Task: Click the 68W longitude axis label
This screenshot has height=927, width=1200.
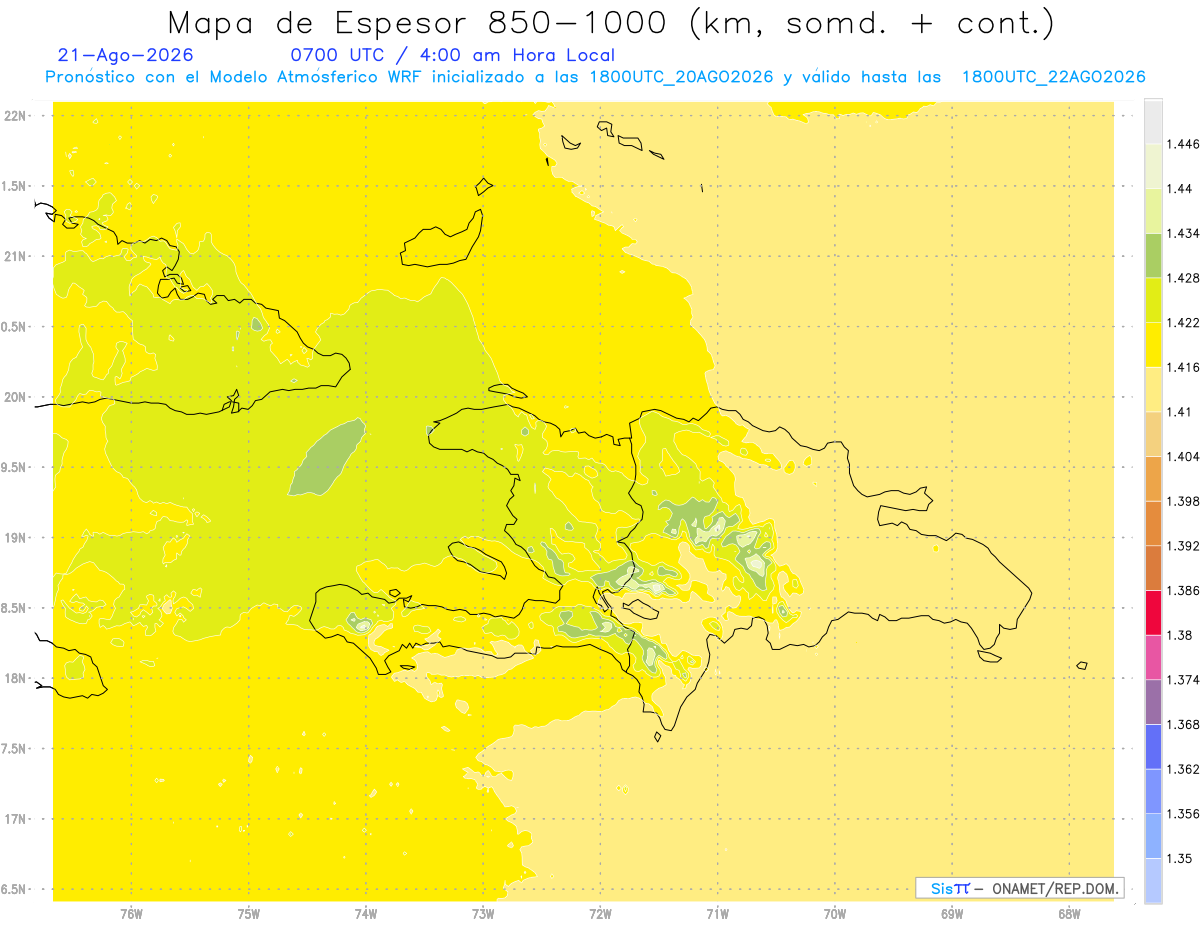Action: pyautogui.click(x=1069, y=914)
